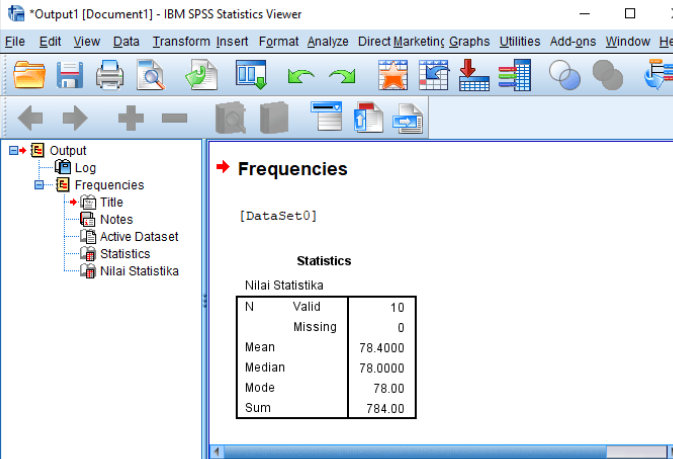673x459 pixels.
Task: Select Nilai Statistika in the outline tree
Action: point(139,270)
